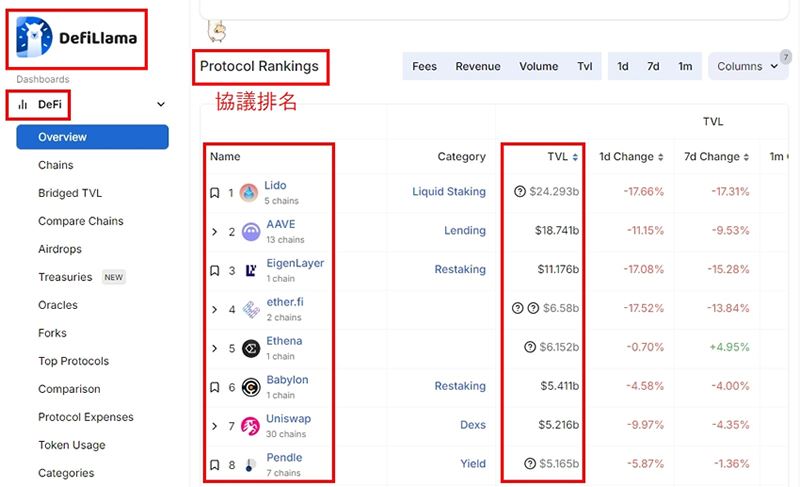Select the 1m period filter
The height and width of the screenshot is (487, 800).
coord(685,66)
